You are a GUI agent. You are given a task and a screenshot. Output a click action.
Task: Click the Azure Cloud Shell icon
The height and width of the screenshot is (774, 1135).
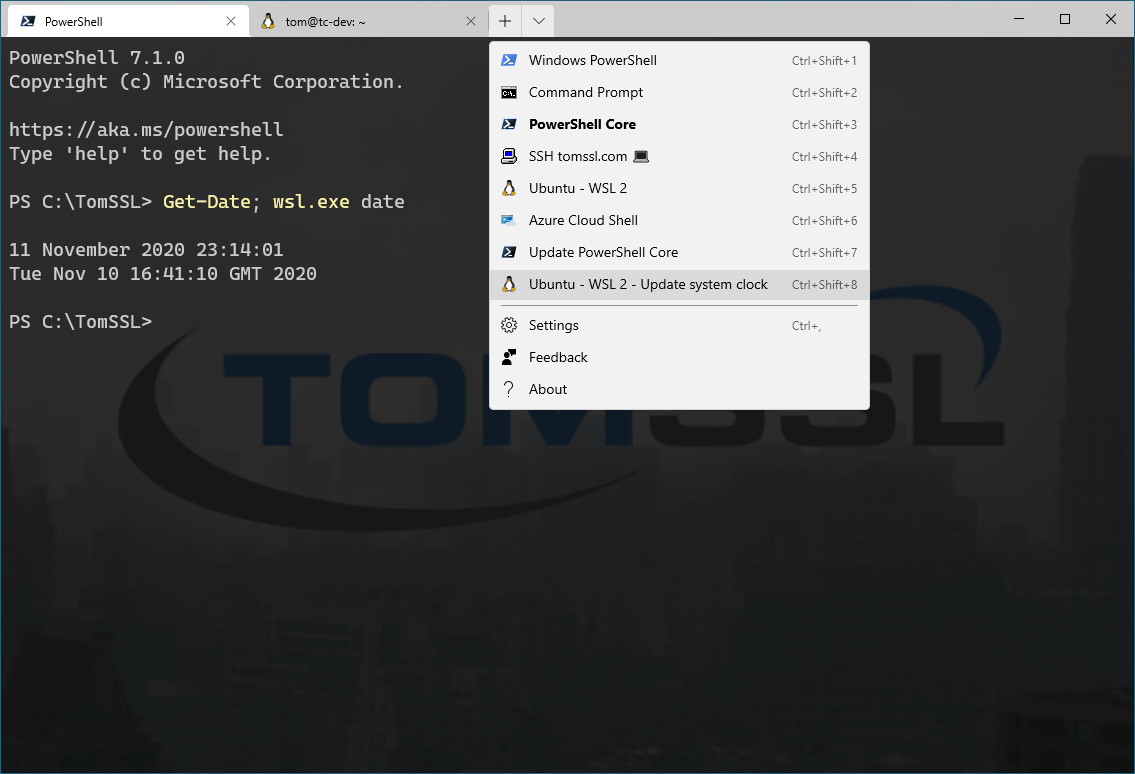(x=509, y=220)
